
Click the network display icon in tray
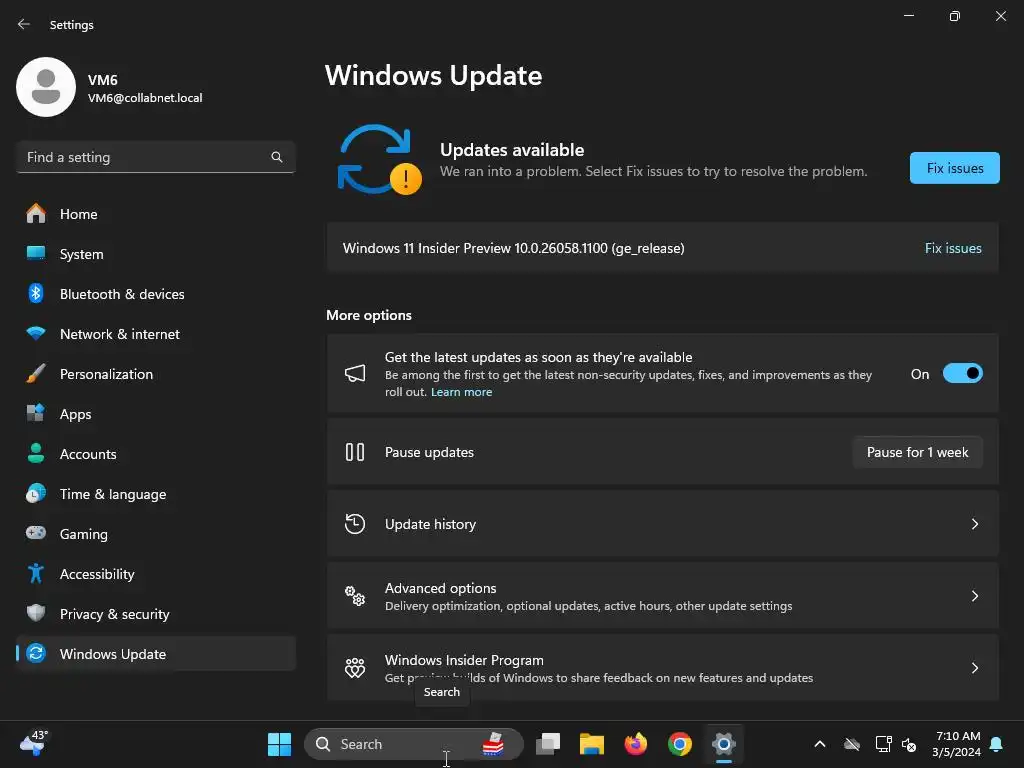click(x=884, y=744)
